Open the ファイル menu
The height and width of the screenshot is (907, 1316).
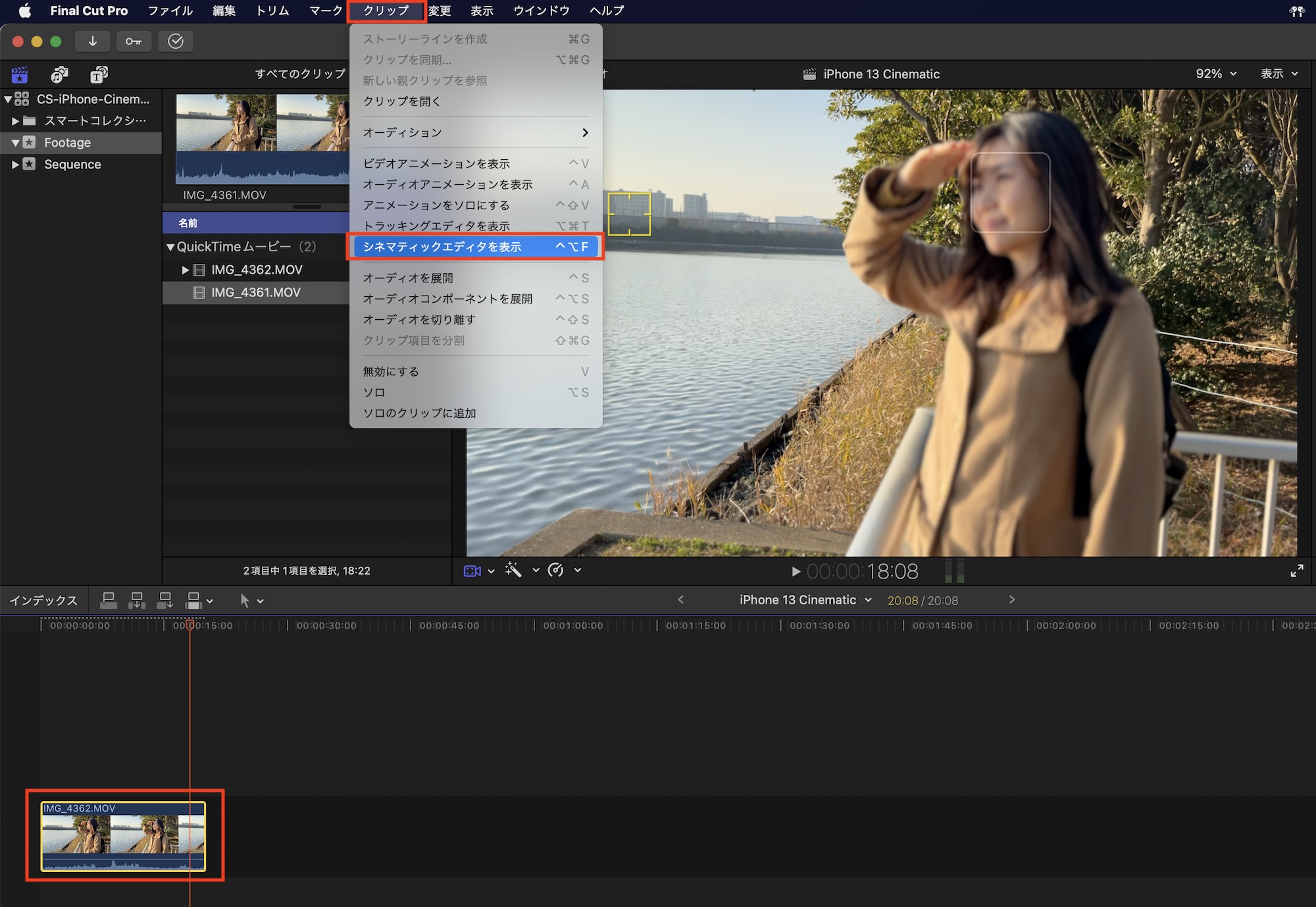[170, 11]
